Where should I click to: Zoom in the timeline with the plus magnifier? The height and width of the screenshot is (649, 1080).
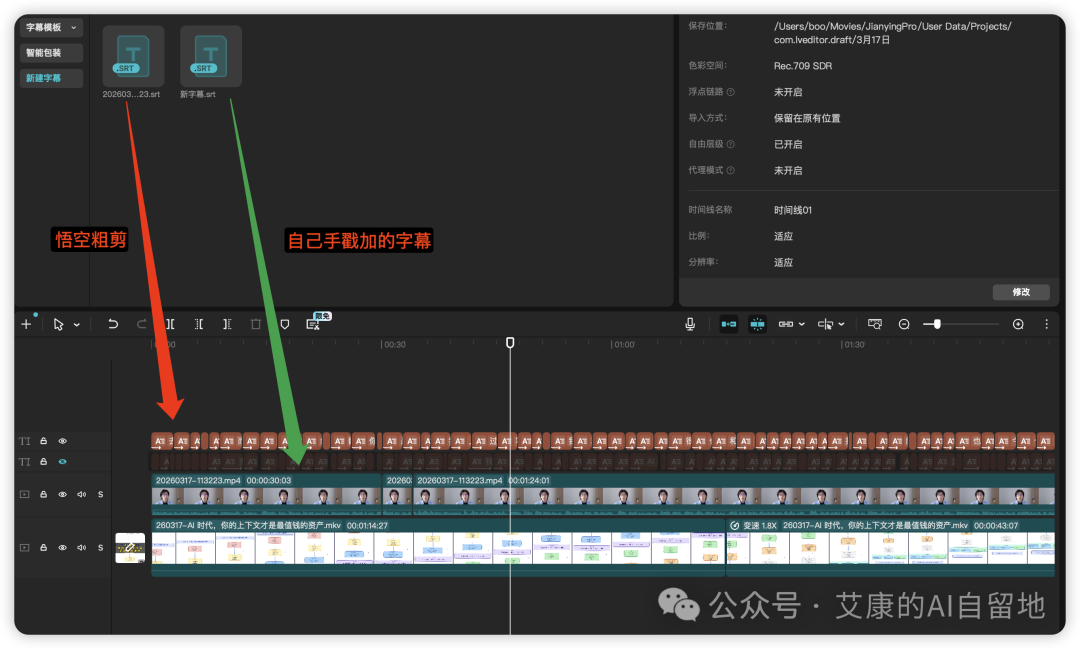(x=1018, y=324)
